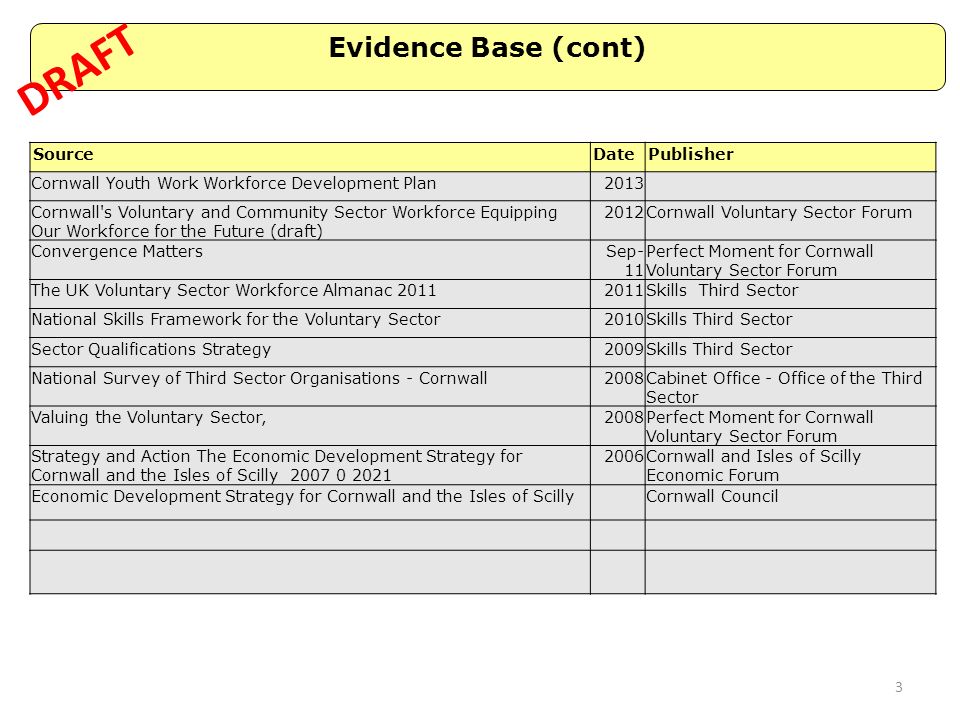Click the '2009' date cell
960x720 pixels.
point(617,352)
